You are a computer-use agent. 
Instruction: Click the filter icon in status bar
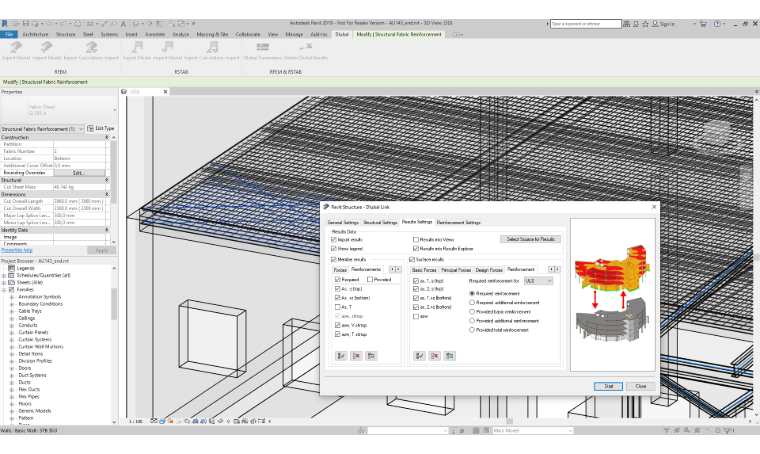point(727,430)
